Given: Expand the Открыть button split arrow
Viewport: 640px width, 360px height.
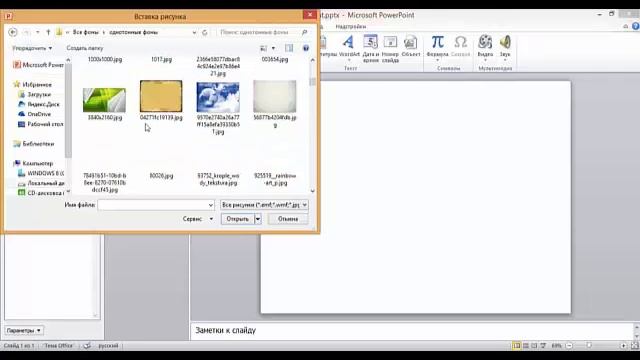Looking at the screenshot, I should point(258,219).
